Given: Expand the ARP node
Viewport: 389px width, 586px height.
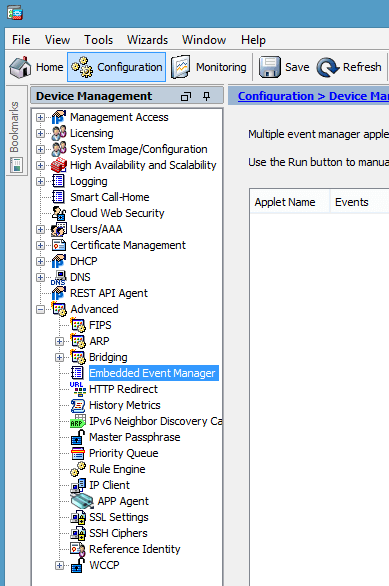Looking at the screenshot, I should click(x=59, y=341).
